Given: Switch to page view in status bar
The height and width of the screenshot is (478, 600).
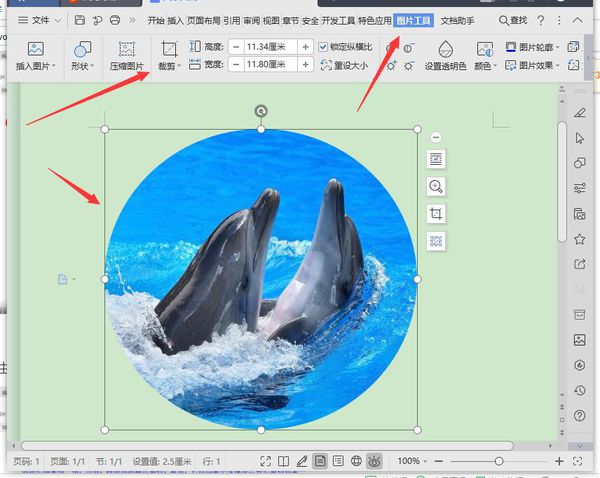Looking at the screenshot, I should coord(320,461).
